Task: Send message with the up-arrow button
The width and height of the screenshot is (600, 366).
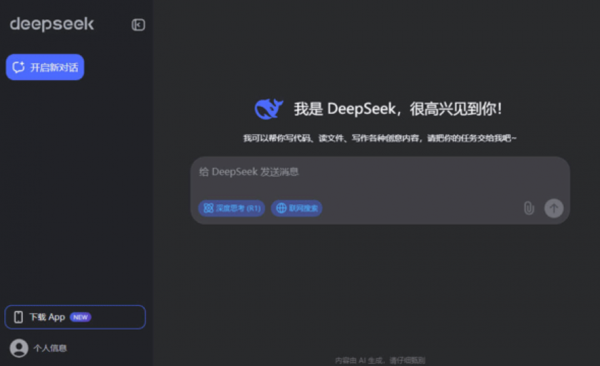Action: [x=554, y=208]
